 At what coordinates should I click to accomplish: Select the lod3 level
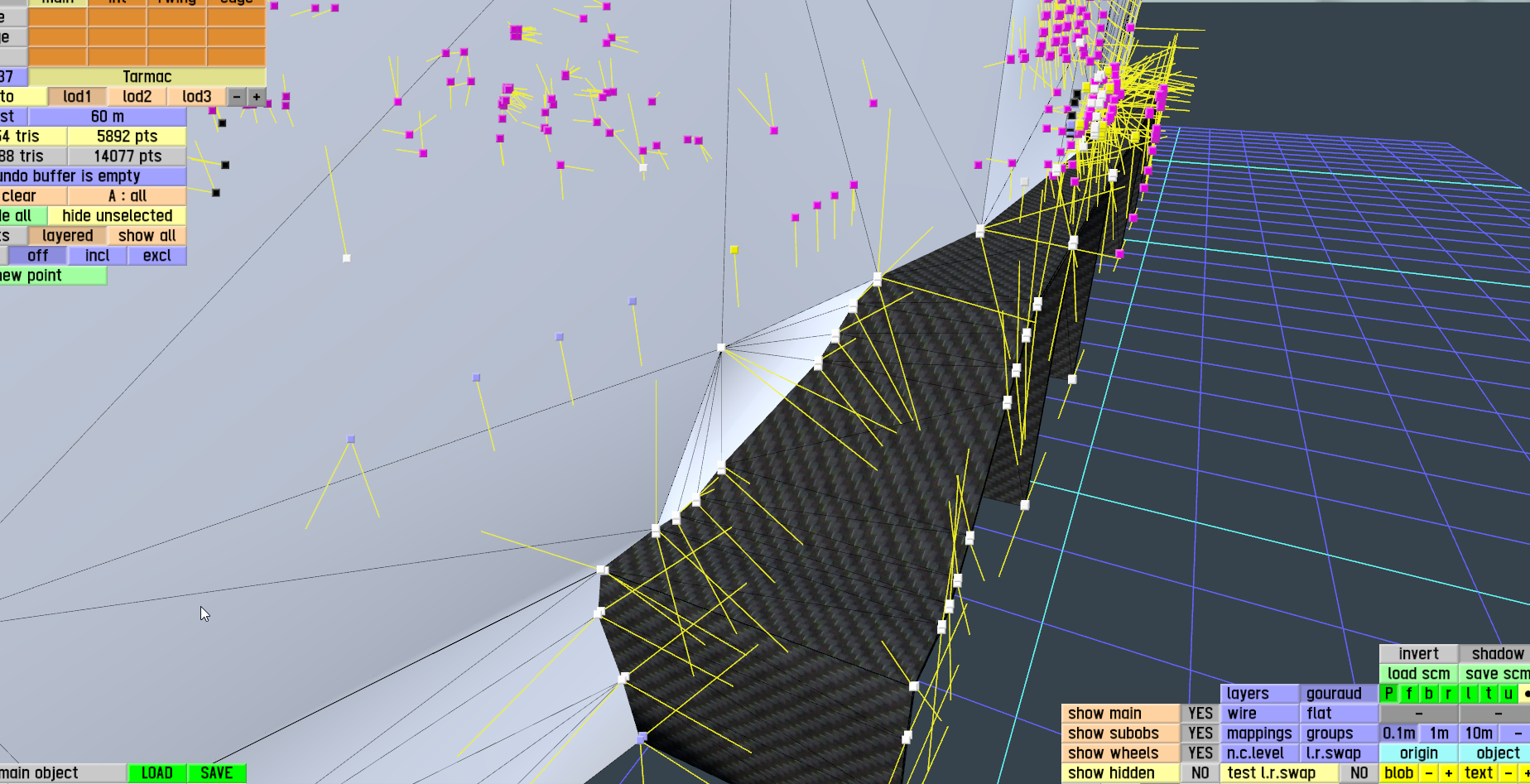(197, 97)
